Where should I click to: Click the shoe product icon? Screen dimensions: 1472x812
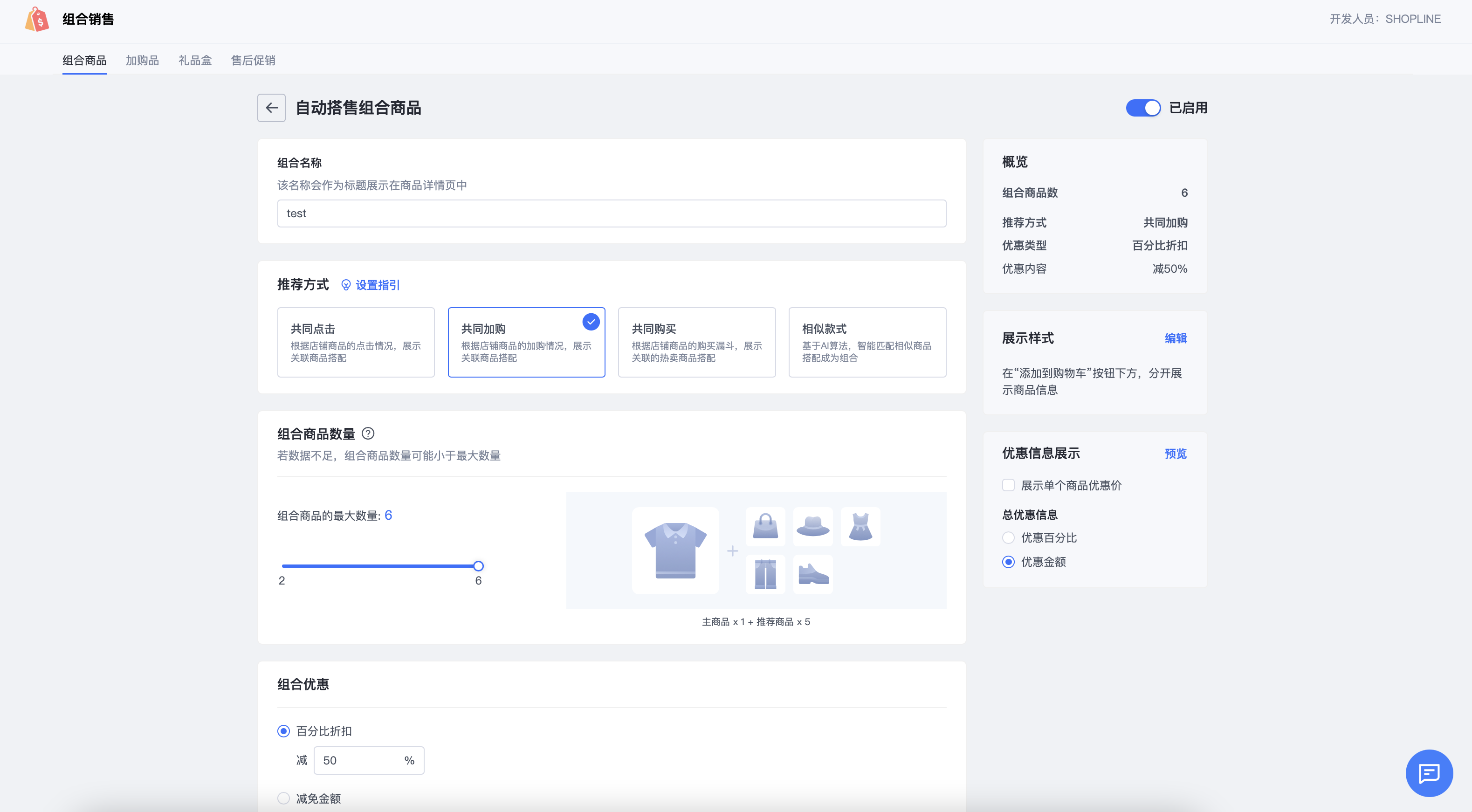(812, 574)
